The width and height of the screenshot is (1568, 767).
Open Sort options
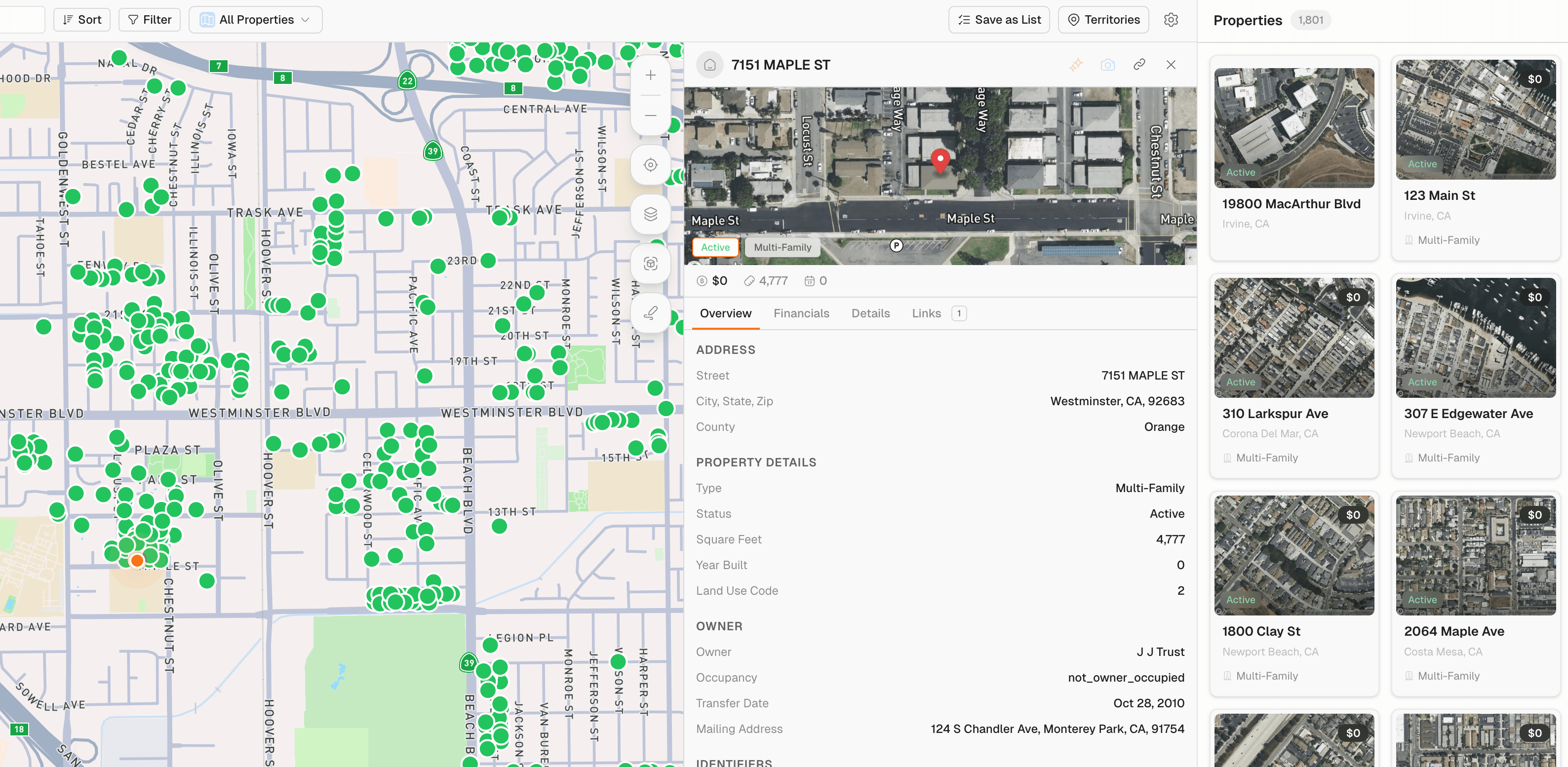81,19
